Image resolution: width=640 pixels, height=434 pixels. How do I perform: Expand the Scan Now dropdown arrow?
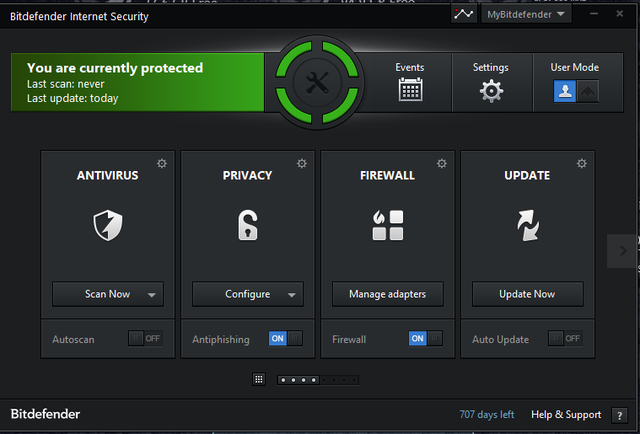click(151, 295)
